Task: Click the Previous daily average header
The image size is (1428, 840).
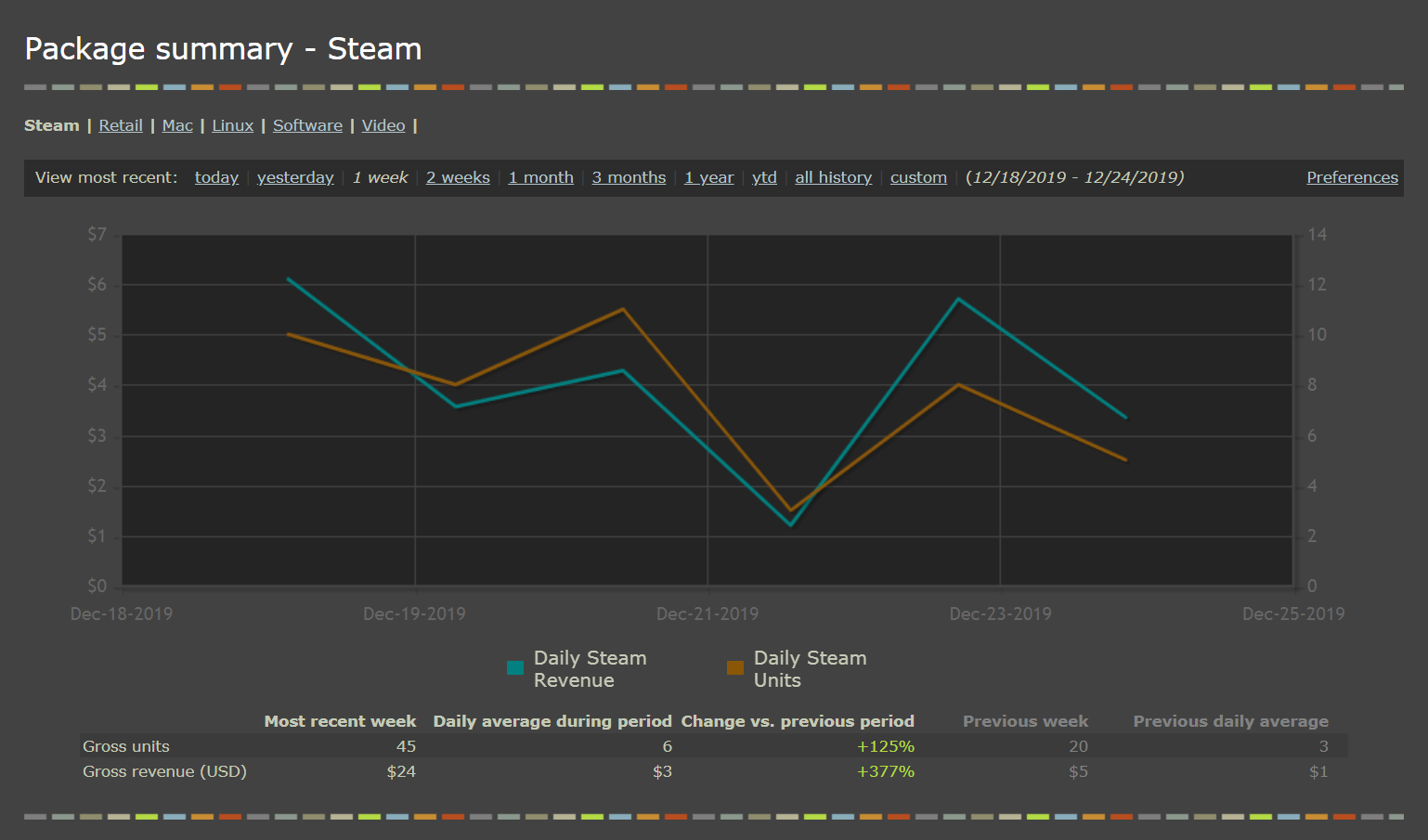Action: (1231, 721)
